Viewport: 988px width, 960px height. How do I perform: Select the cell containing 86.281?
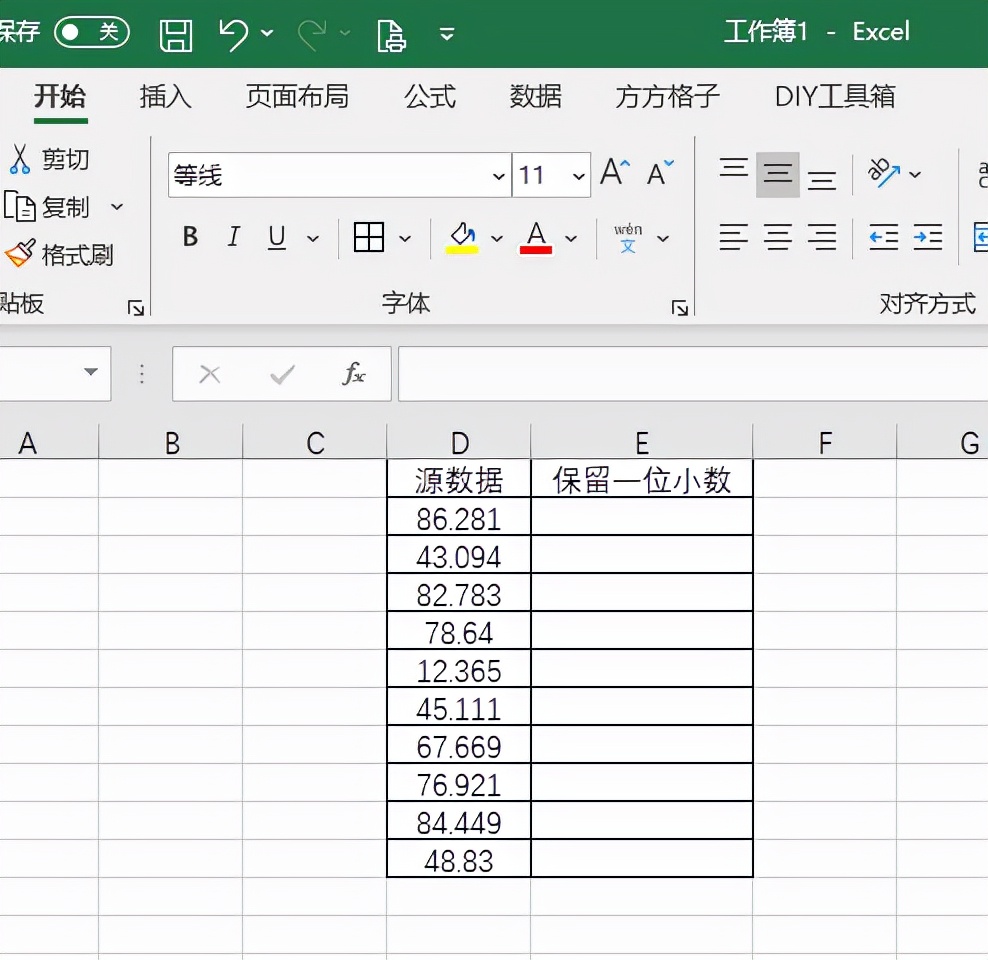(x=457, y=518)
